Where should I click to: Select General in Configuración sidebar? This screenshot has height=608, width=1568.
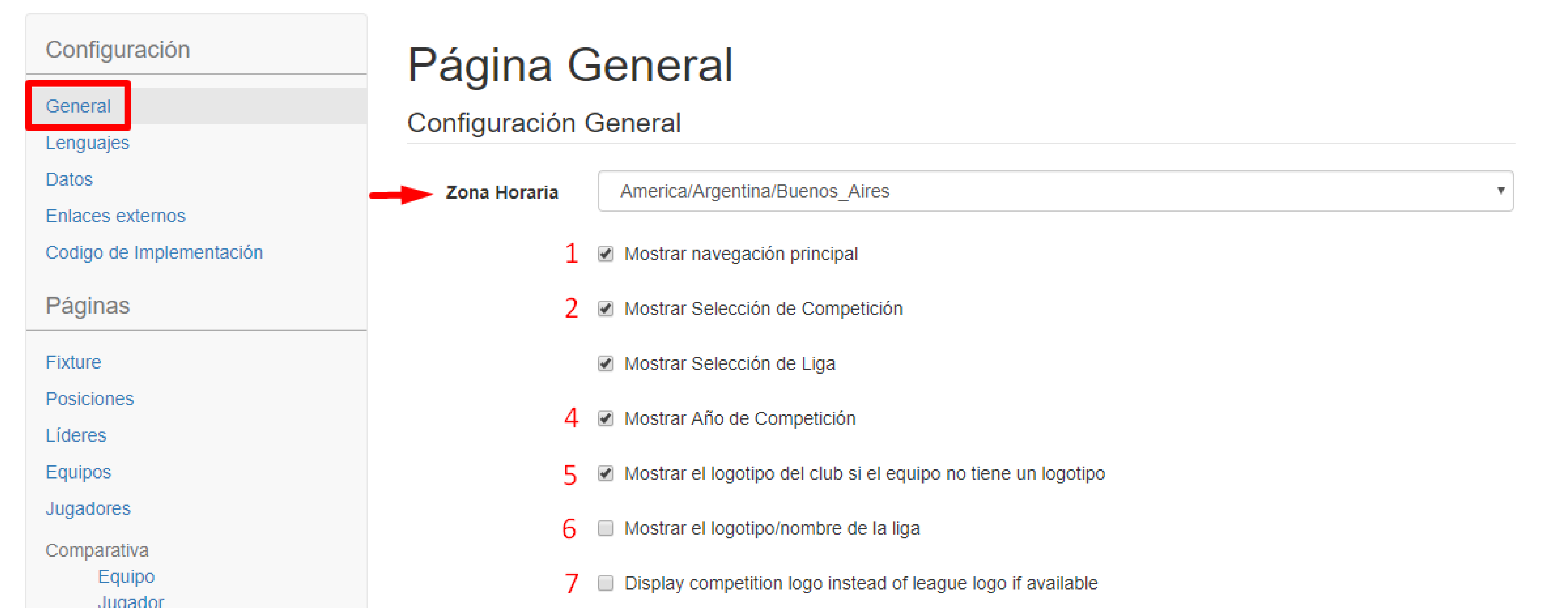click(78, 106)
